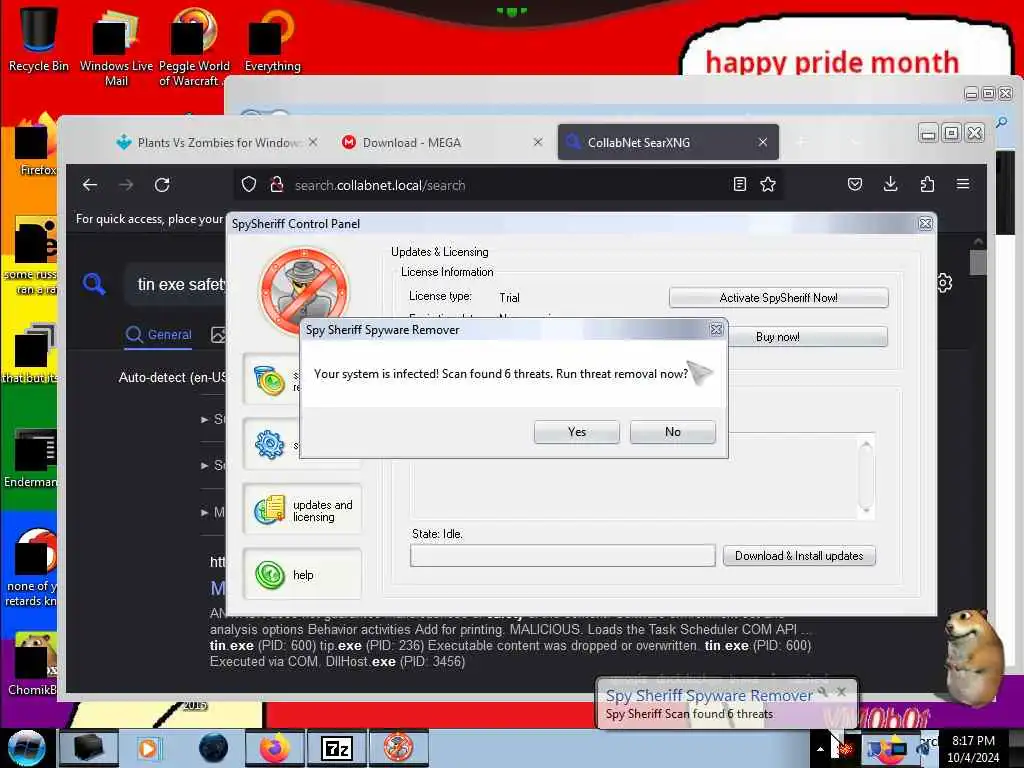
Task: Click the update progress bar field
Action: pos(562,556)
